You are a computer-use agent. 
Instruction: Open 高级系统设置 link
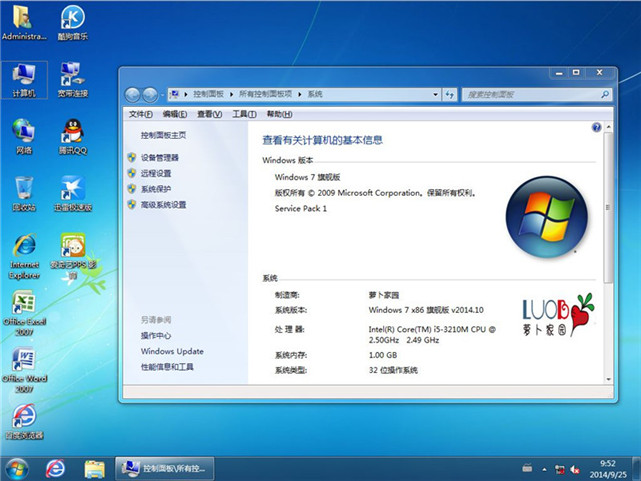click(164, 205)
